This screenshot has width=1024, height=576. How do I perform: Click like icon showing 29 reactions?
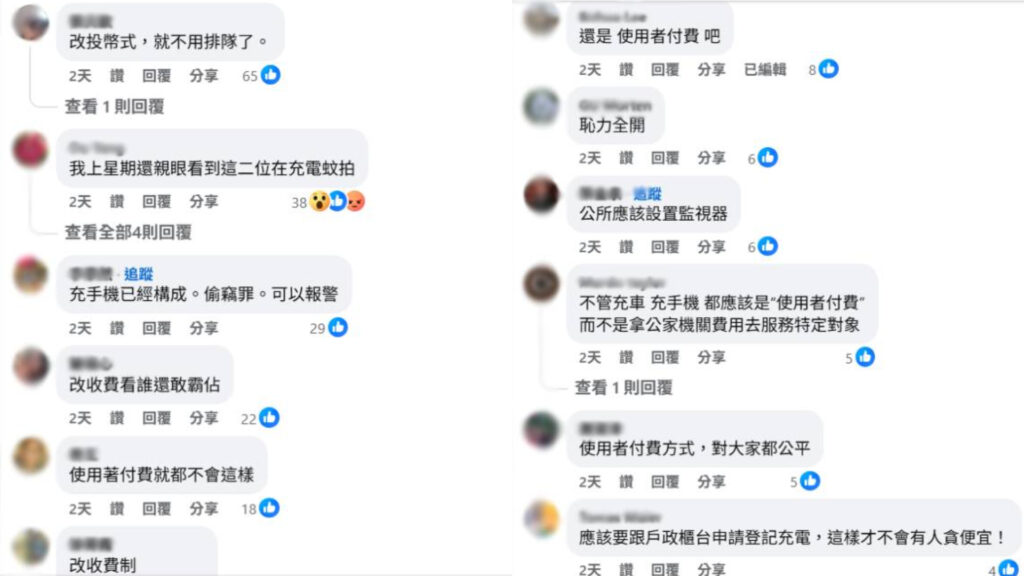338,327
